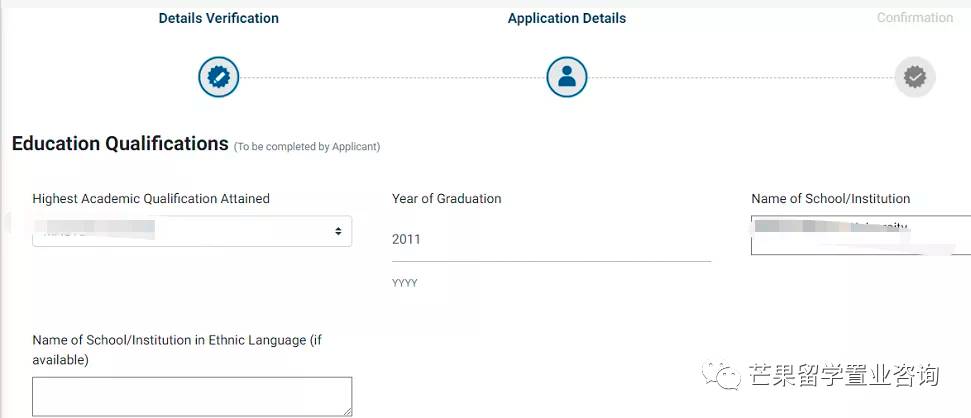This screenshot has height=418, width=971.
Task: Select the Application Details step label
Action: coord(566,18)
